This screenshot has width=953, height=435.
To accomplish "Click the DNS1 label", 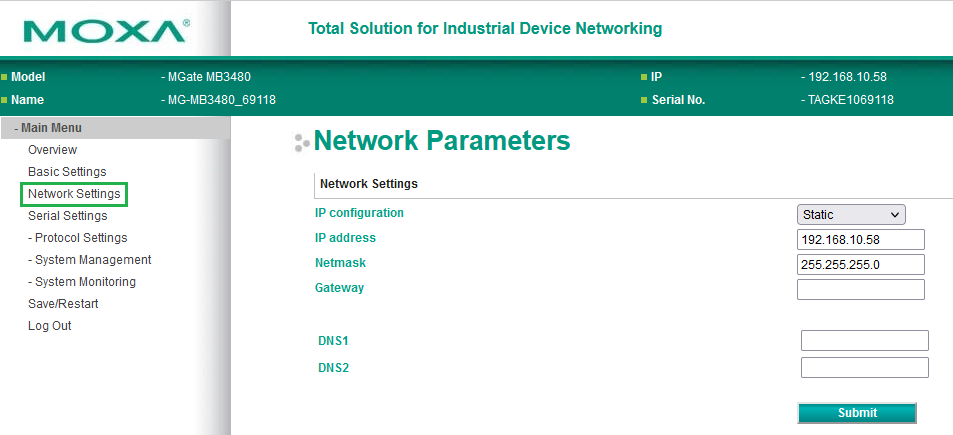I will (x=333, y=341).
